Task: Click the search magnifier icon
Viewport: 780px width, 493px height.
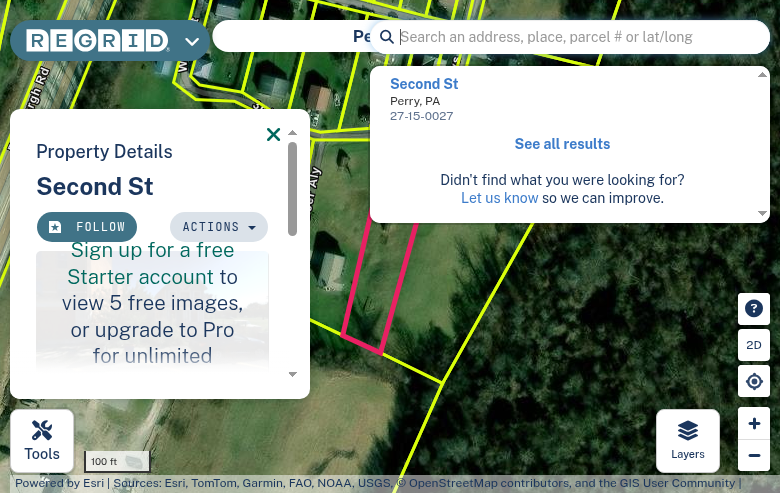Action: 387,37
